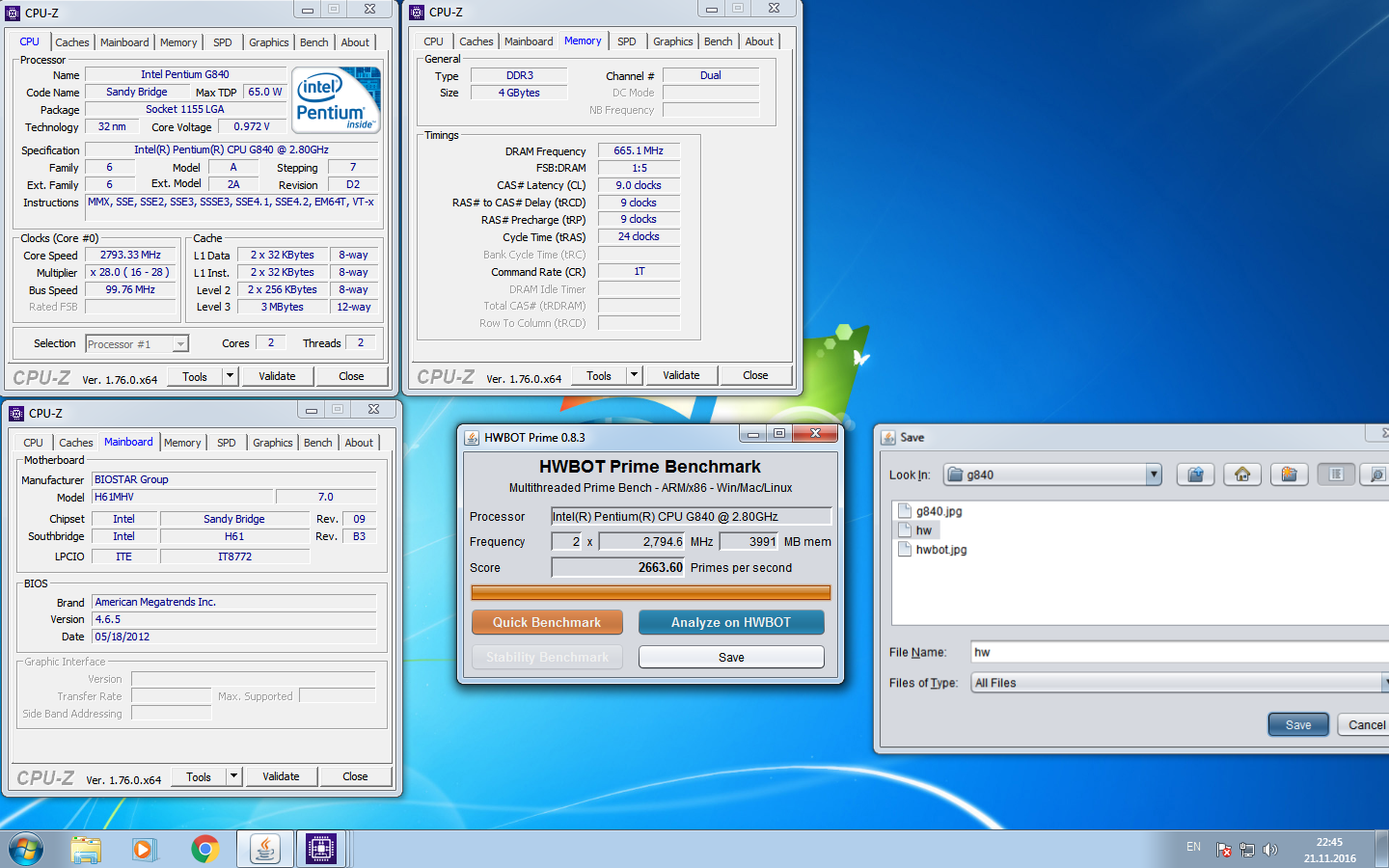Viewport: 1389px width, 868px height.
Task: Click Validate in the Processor window
Action: [277, 376]
